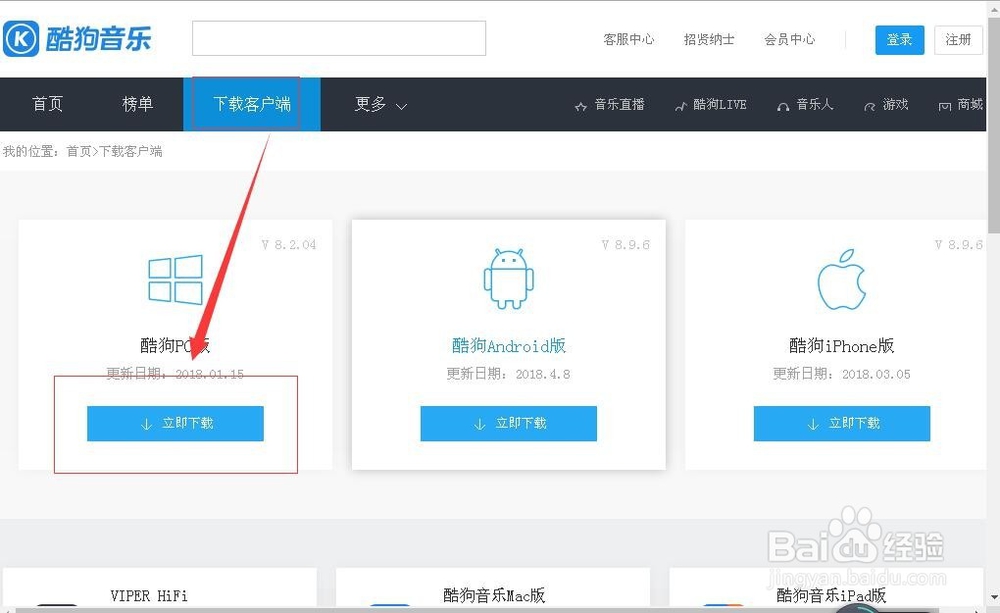The width and height of the screenshot is (1000, 613).
Task: Open 音乐人 in the nav bar
Action: coord(814,105)
